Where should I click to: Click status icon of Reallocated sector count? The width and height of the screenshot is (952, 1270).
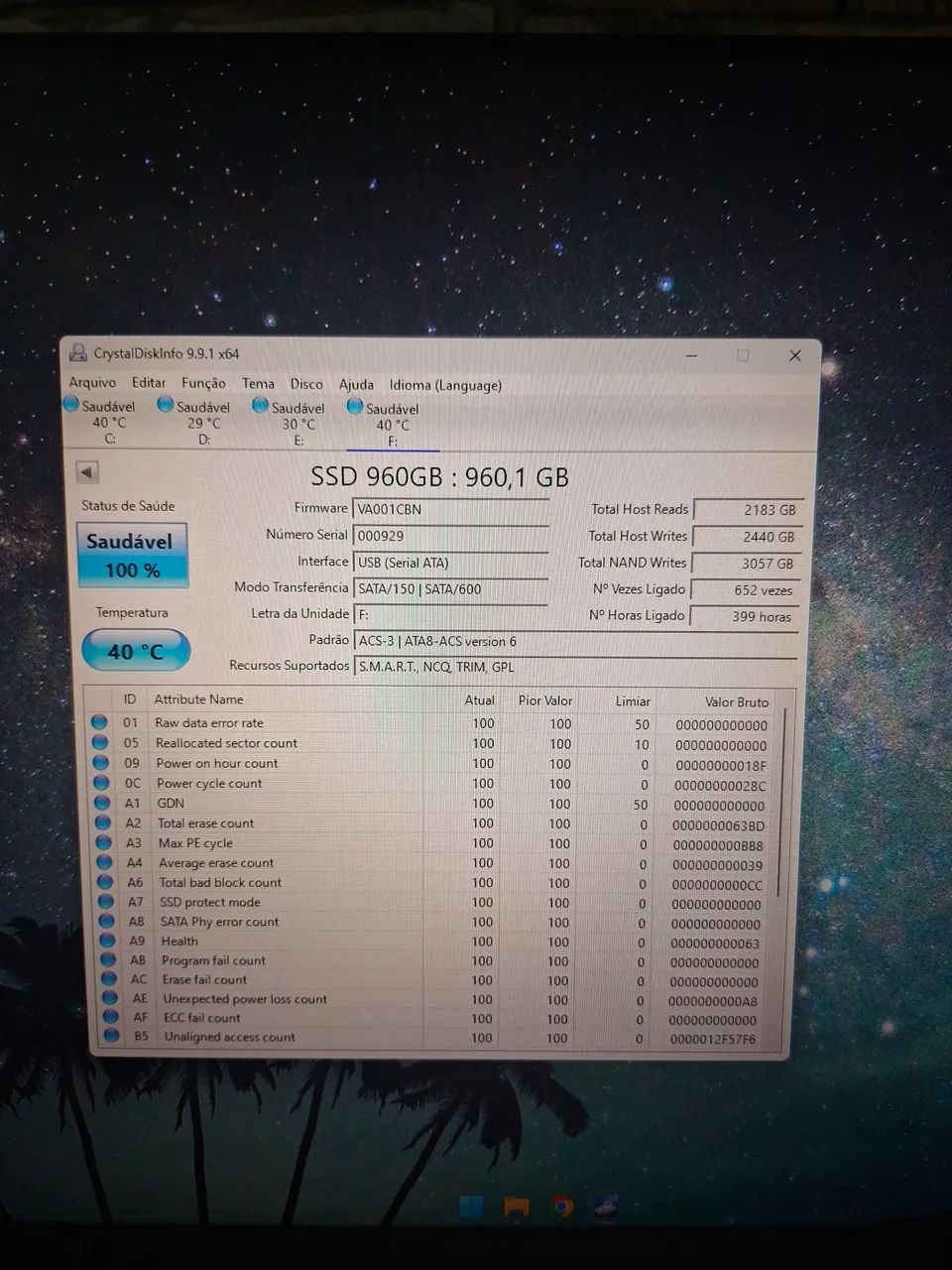(x=100, y=742)
